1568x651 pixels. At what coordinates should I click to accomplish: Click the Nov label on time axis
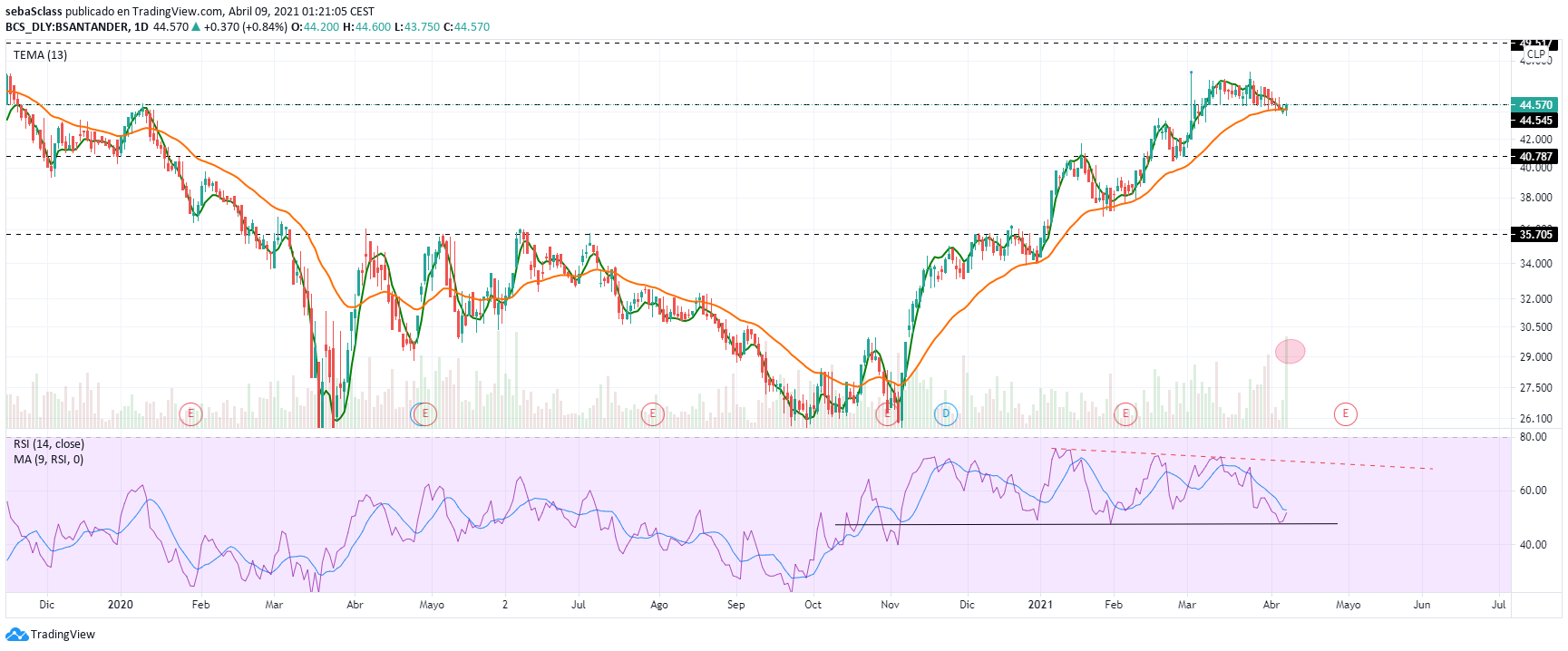pyautogui.click(x=891, y=605)
